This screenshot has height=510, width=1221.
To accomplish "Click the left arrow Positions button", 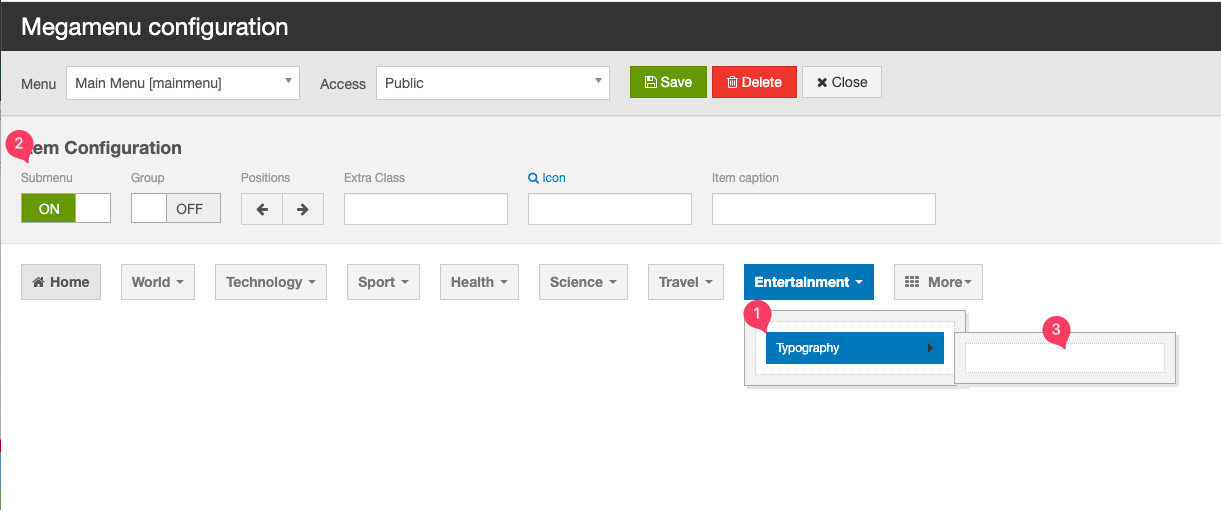I will pyautogui.click(x=262, y=209).
